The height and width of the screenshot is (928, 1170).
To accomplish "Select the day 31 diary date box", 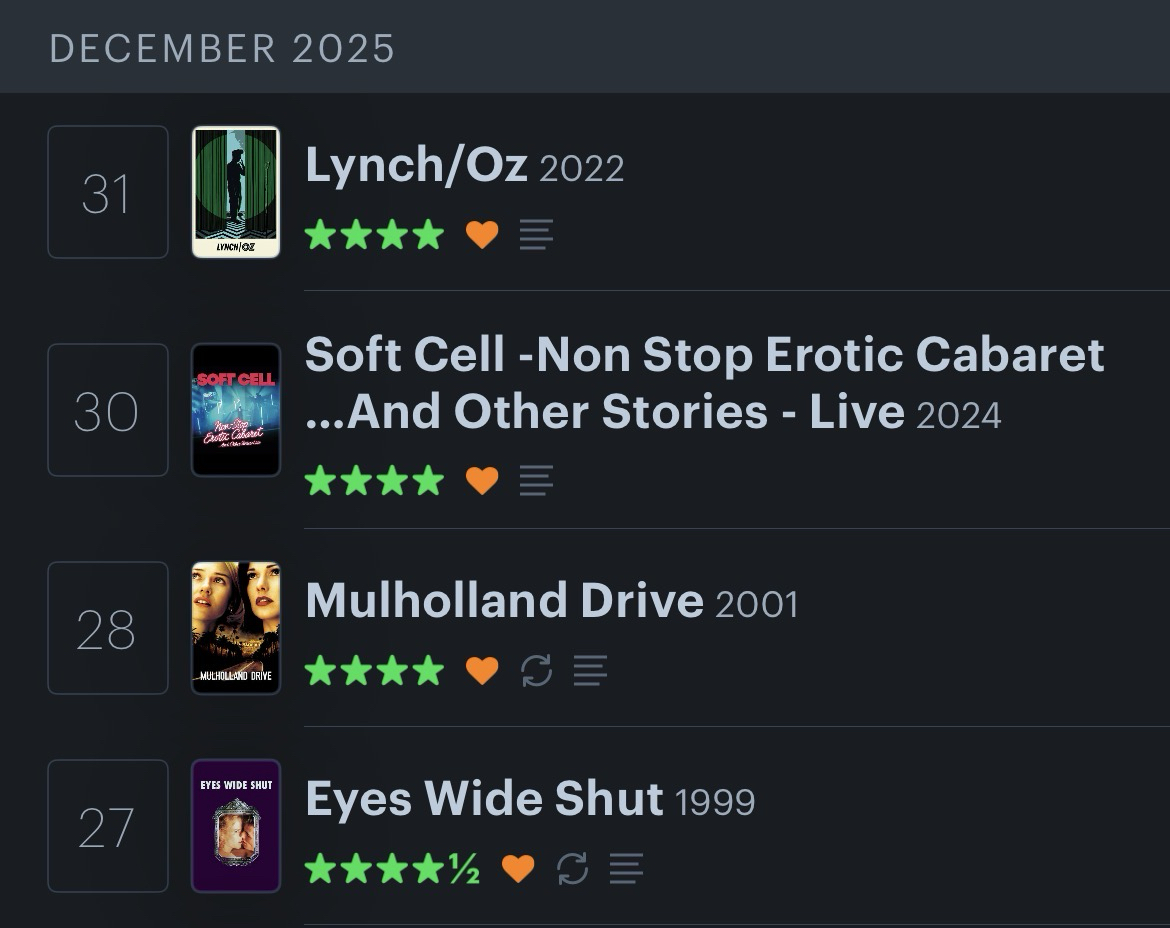I will click(108, 192).
